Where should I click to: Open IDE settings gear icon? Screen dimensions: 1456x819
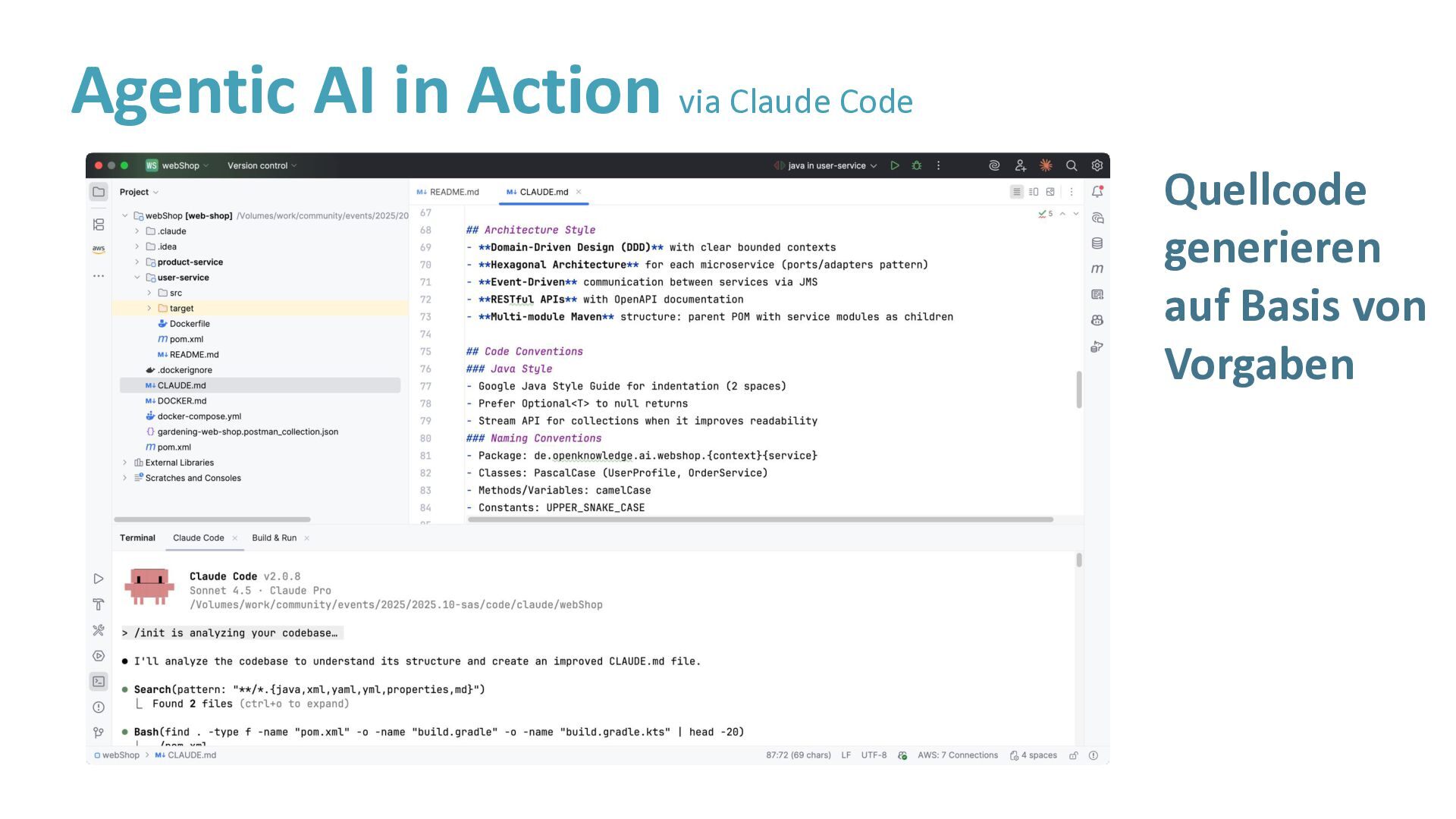(x=1097, y=165)
